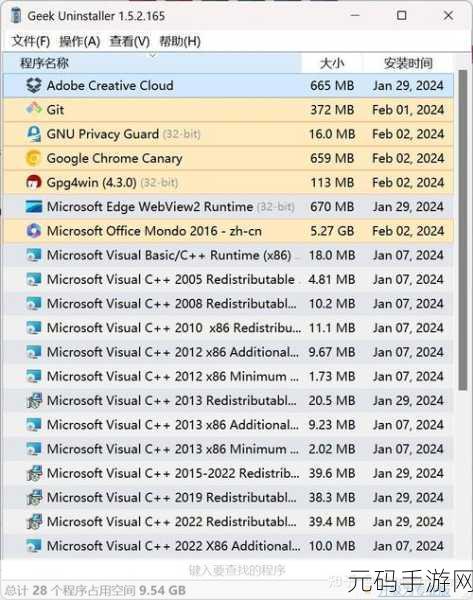Open the 帮助(H) menu
This screenshot has height=600, width=473.
click(x=179, y=41)
